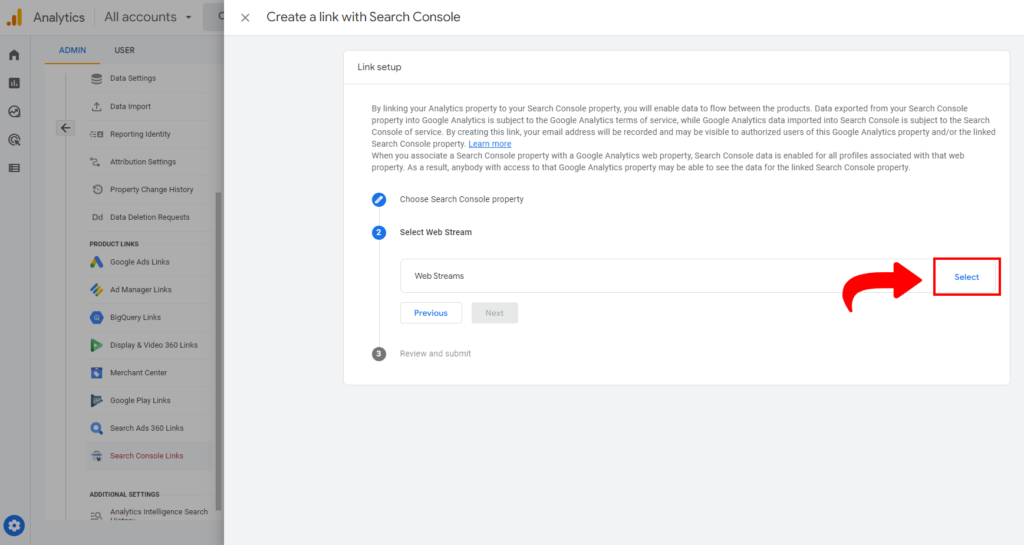Click the Attribution Settings icon
Screen dimensions: 1024x545
(96, 162)
